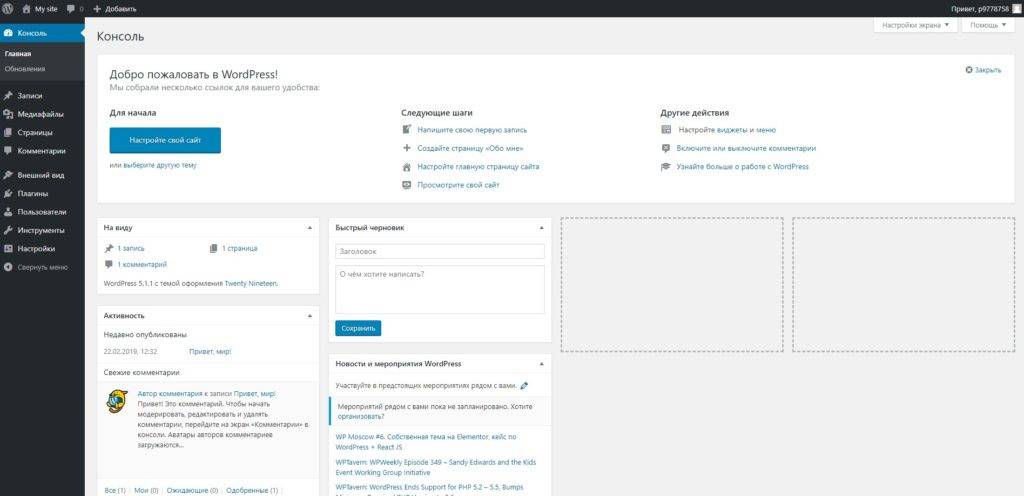Click the Плагины plug icon
The height and width of the screenshot is (496, 1024).
click(8, 193)
